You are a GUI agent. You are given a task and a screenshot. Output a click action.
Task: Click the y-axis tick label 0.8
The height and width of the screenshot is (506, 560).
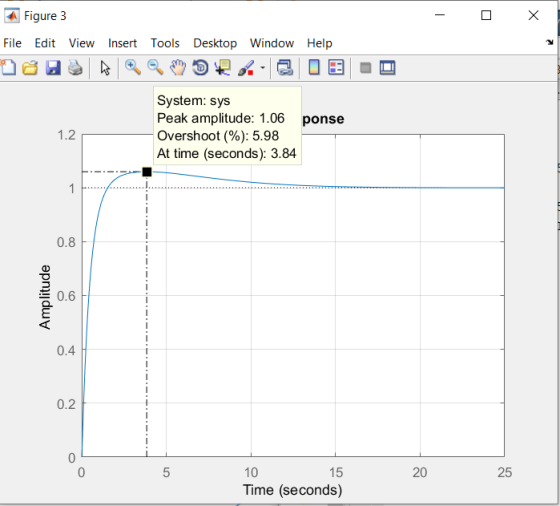(x=66, y=242)
